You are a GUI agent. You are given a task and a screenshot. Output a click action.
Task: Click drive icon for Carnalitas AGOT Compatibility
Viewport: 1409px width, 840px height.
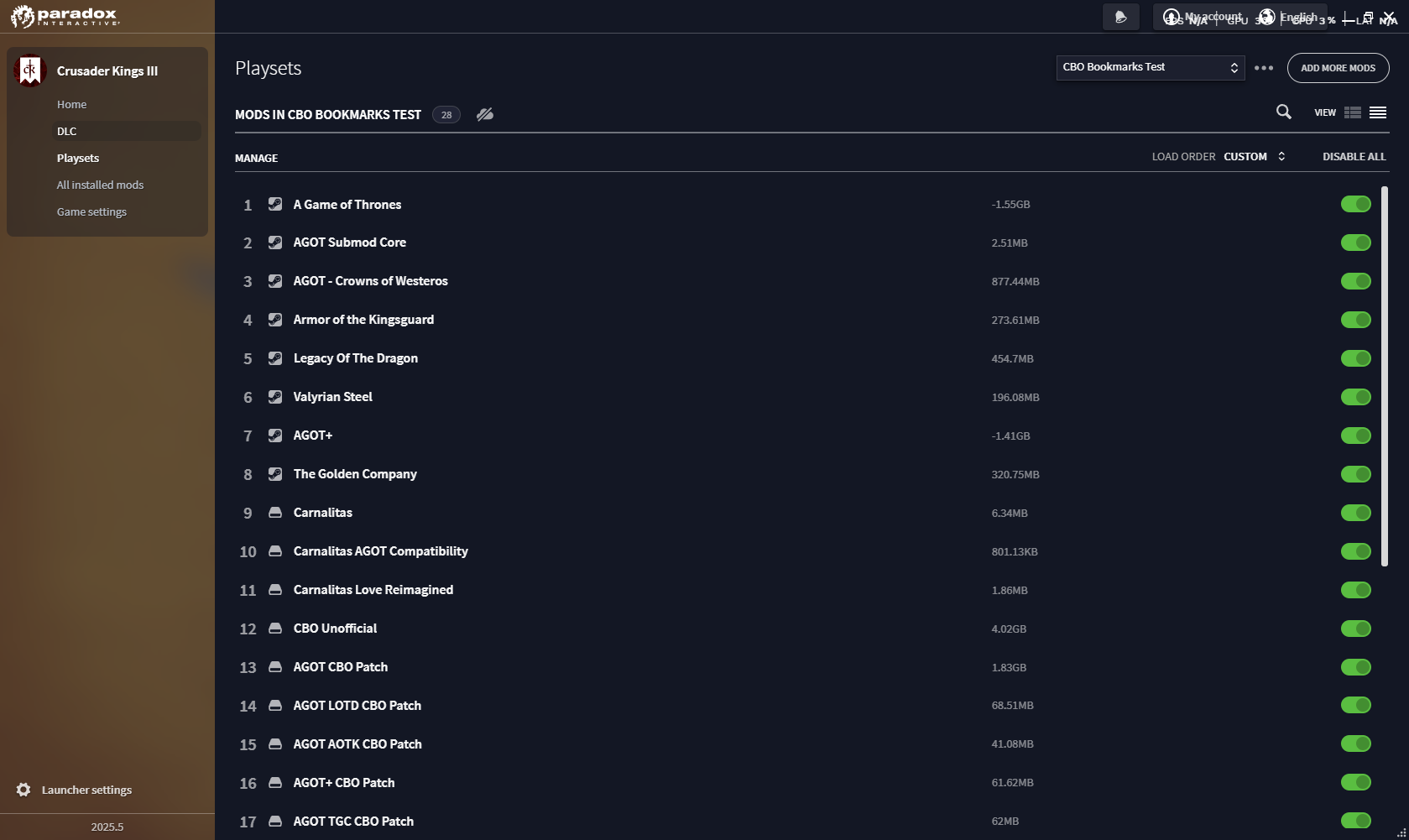point(274,551)
